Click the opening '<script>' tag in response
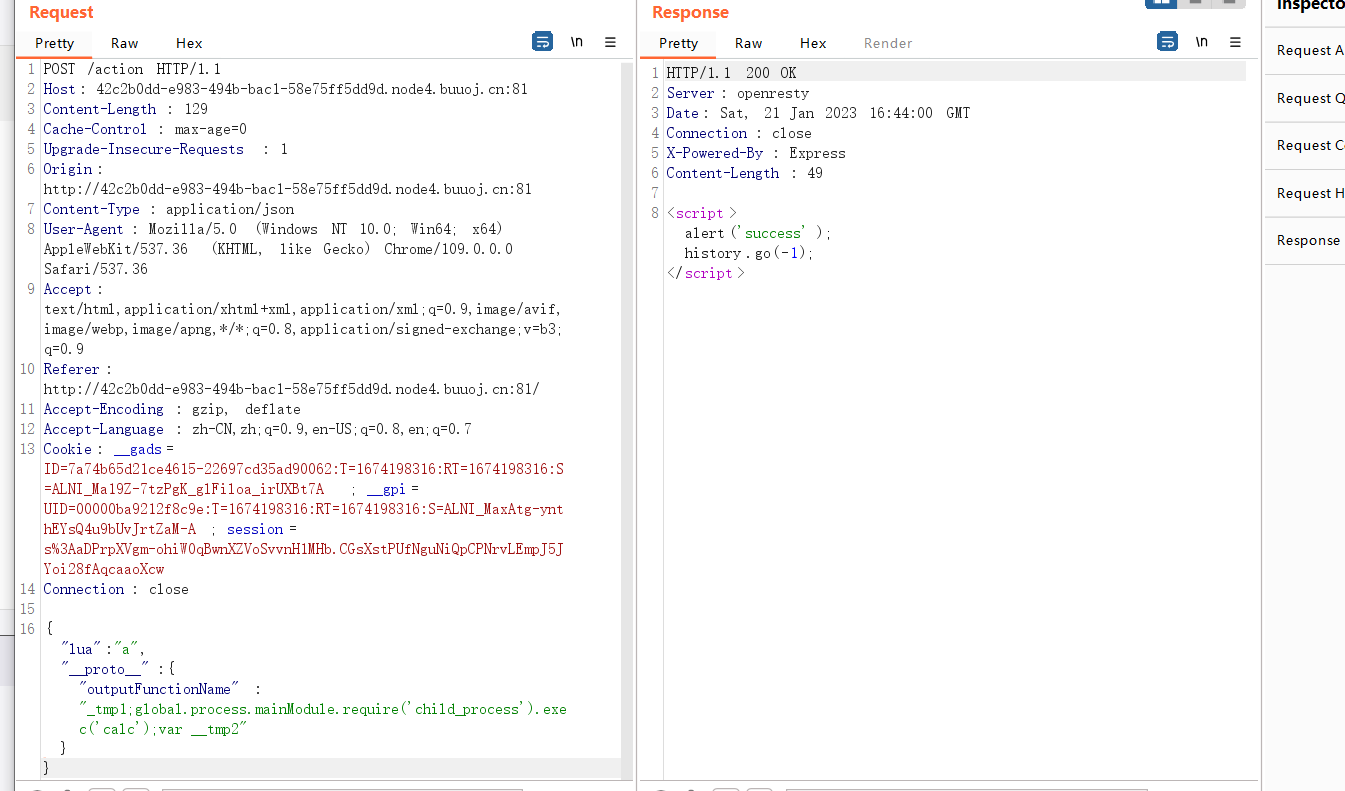Viewport: 1345px width, 791px height. tap(702, 213)
